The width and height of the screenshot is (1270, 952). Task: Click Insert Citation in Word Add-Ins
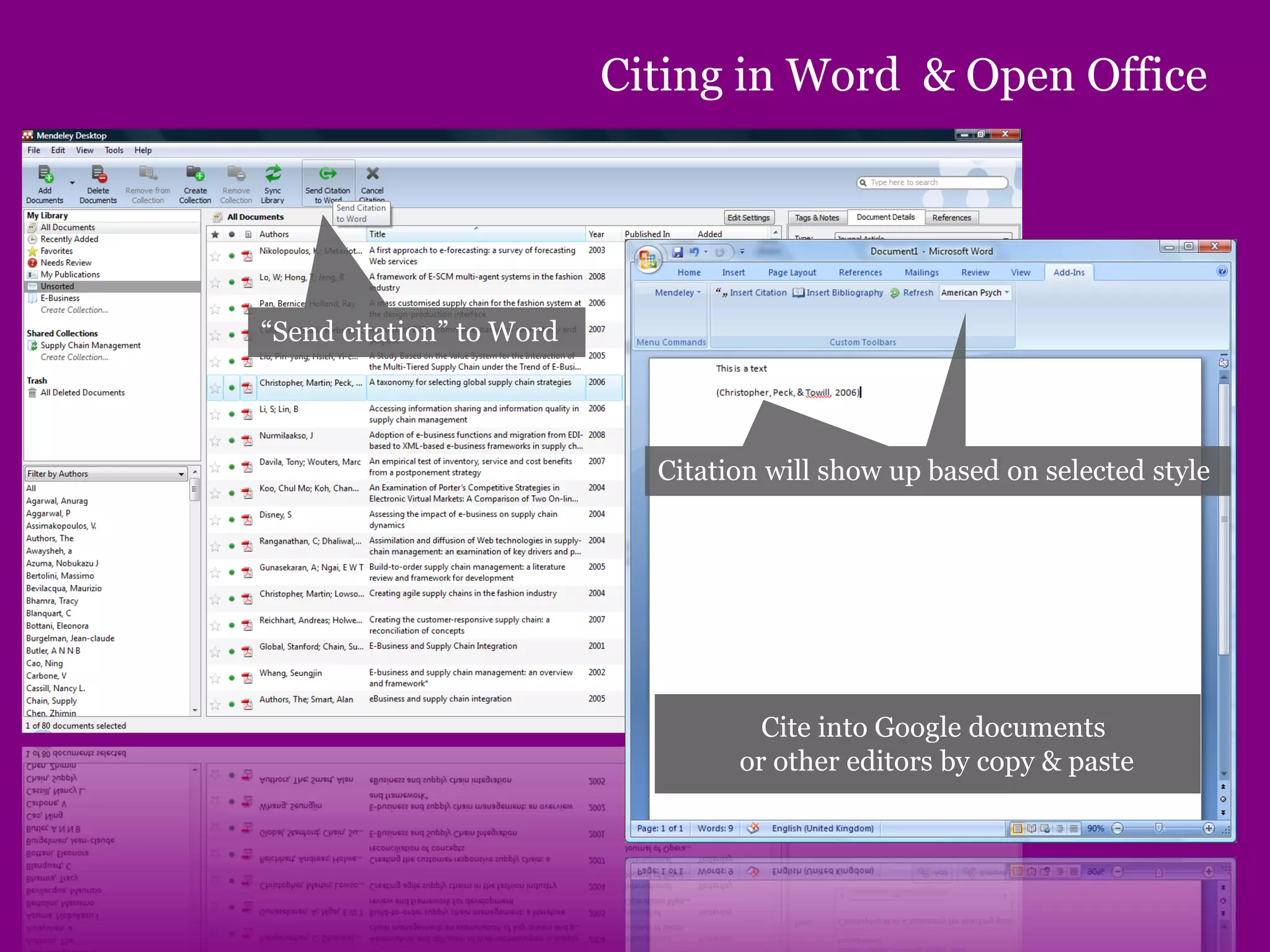[751, 293]
